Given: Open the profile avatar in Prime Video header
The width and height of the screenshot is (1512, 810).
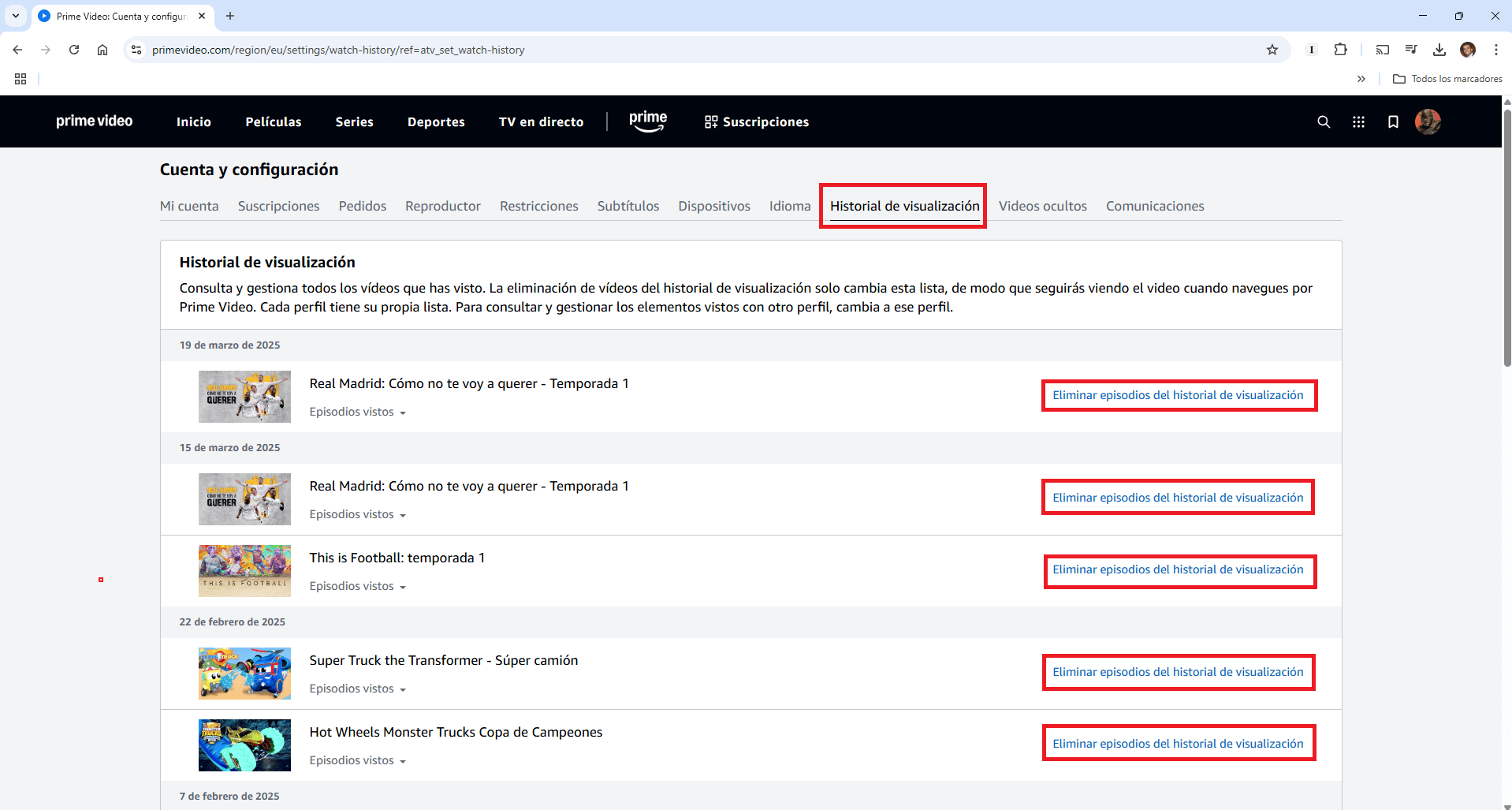Looking at the screenshot, I should point(1428,121).
